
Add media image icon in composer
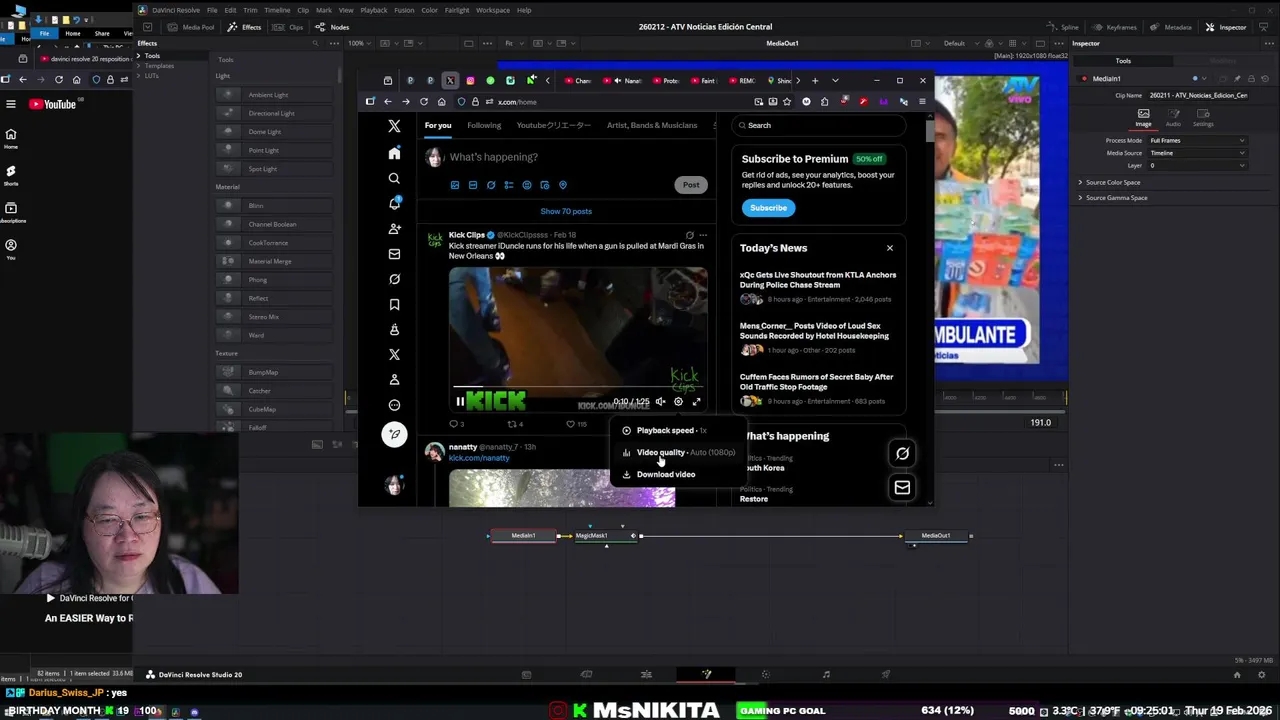click(455, 185)
